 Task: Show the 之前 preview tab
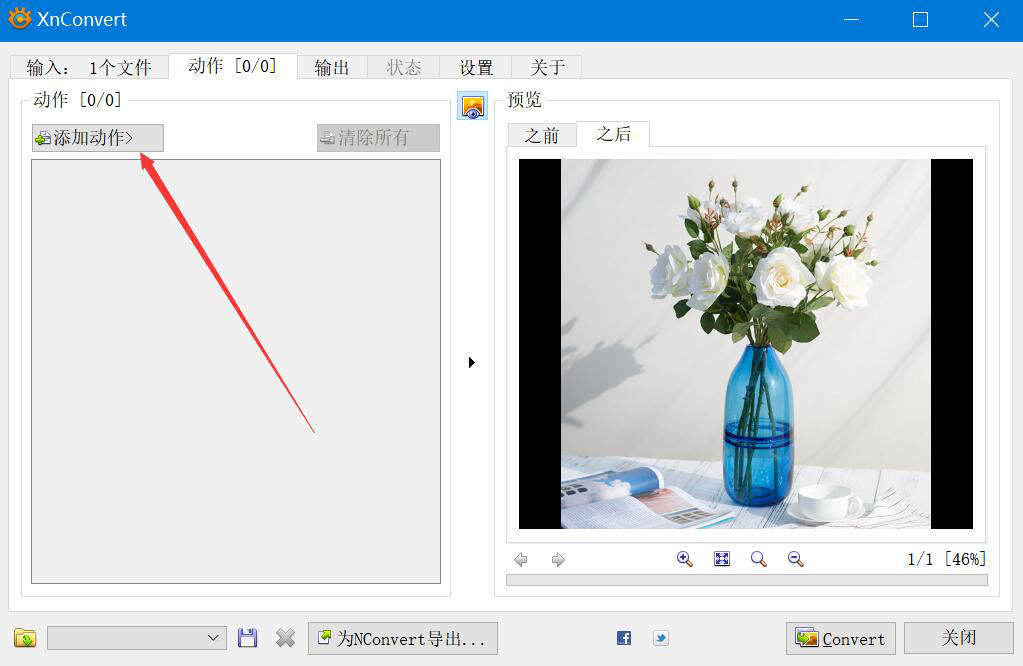(x=542, y=136)
